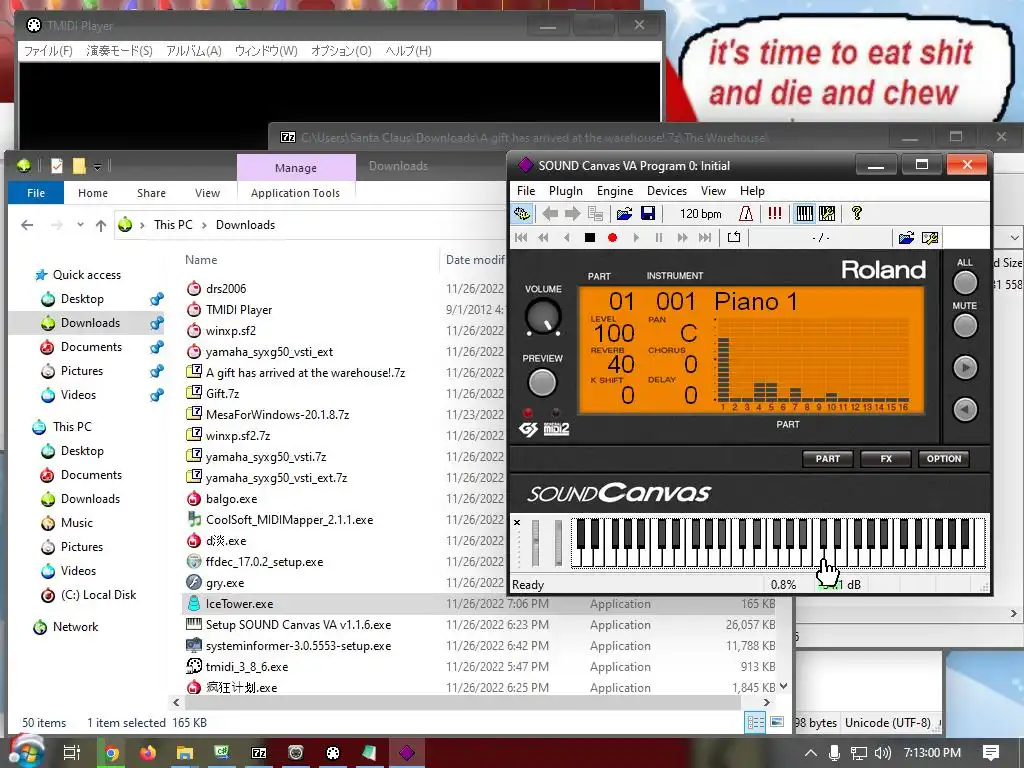Open ファイル(F) menu in TMIDI Player
This screenshot has width=1024, height=768.
click(48, 51)
